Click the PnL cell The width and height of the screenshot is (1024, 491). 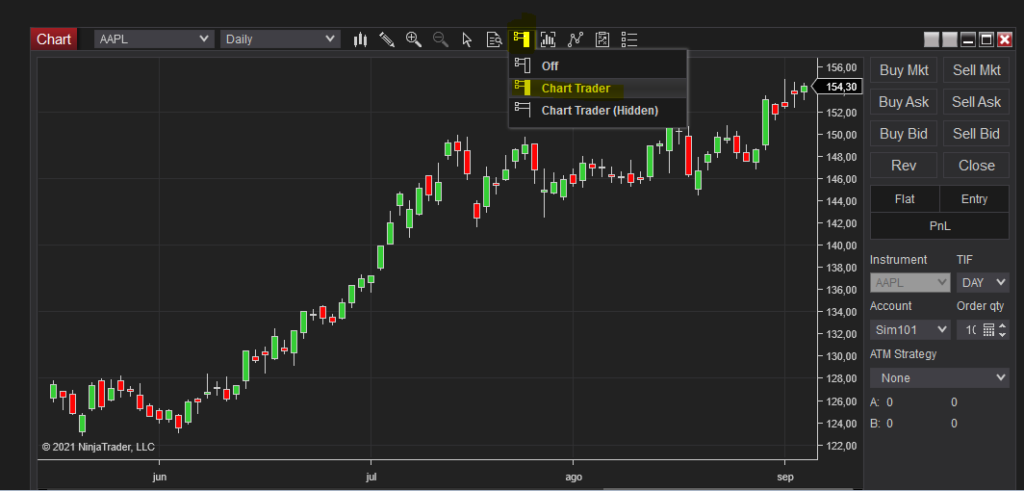click(940, 225)
